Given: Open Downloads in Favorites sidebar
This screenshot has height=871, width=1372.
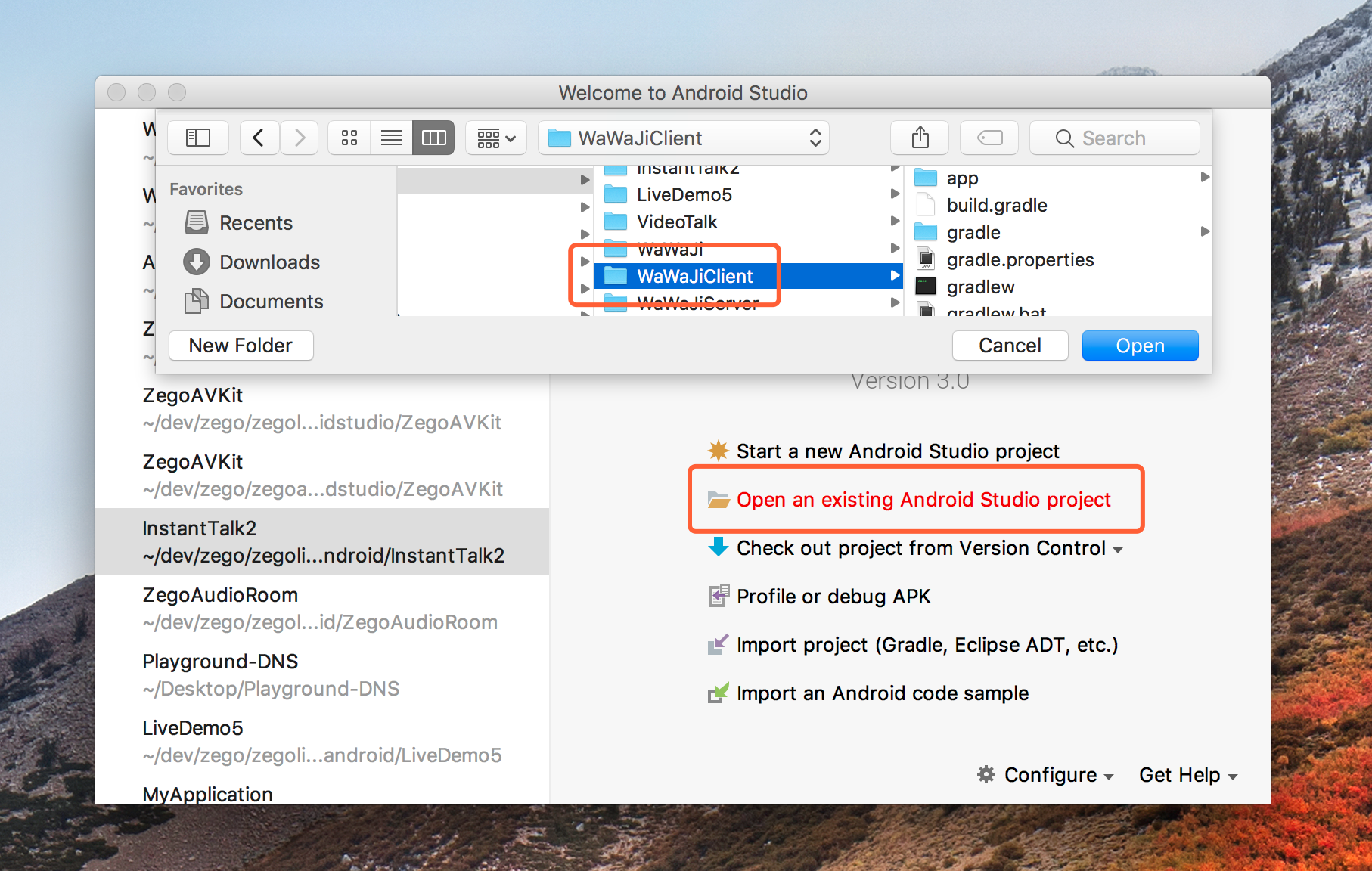Looking at the screenshot, I should [269, 262].
